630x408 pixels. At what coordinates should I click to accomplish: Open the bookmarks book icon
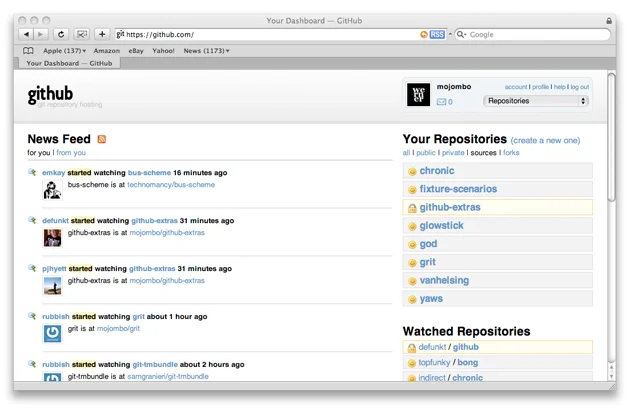point(28,51)
